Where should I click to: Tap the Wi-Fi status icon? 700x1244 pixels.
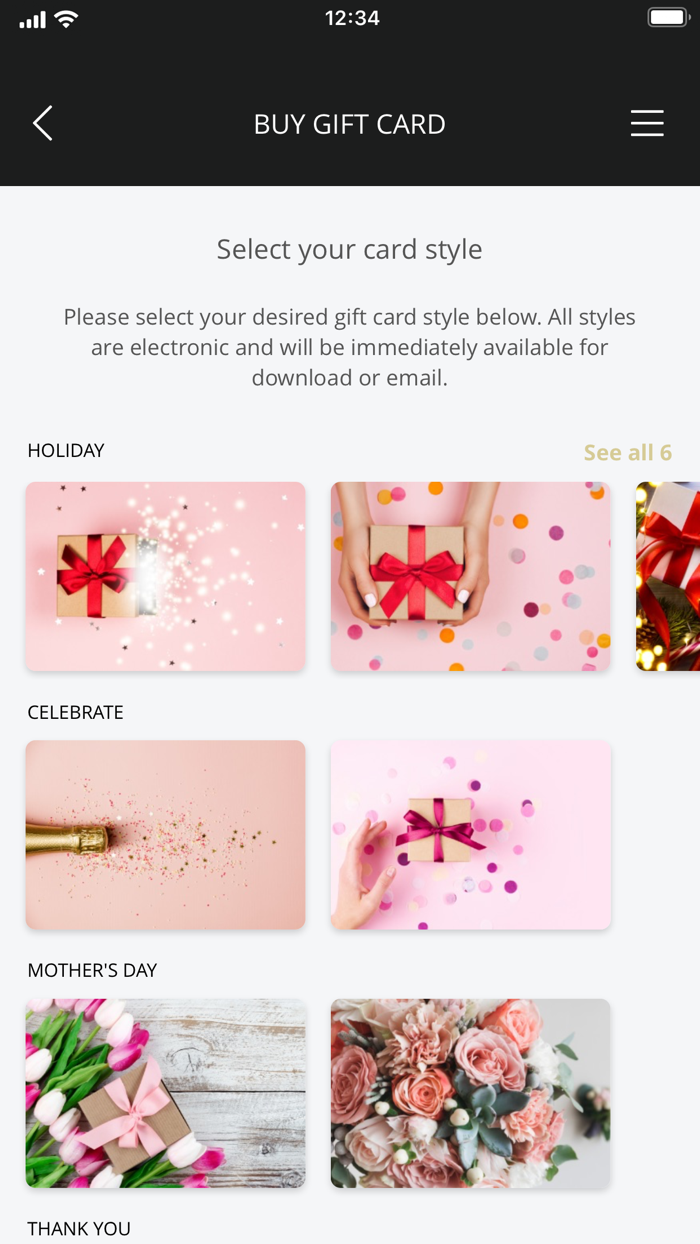[x=67, y=18]
